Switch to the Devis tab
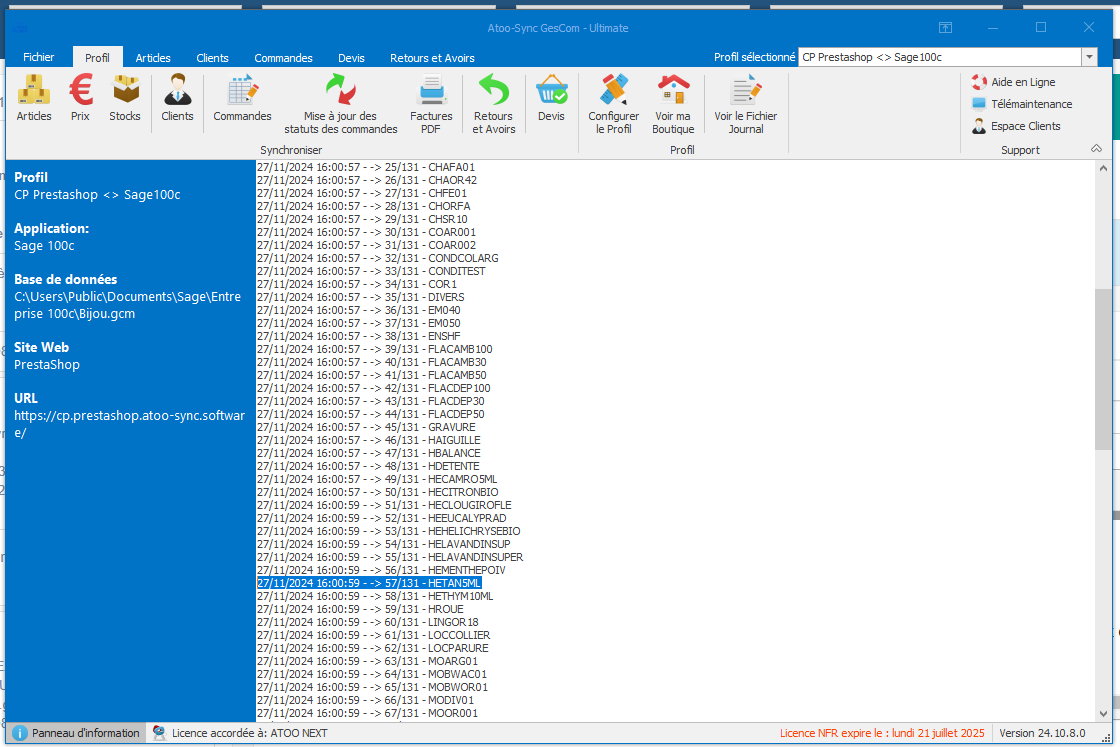Screen dimensions: 1120x747 point(351,58)
